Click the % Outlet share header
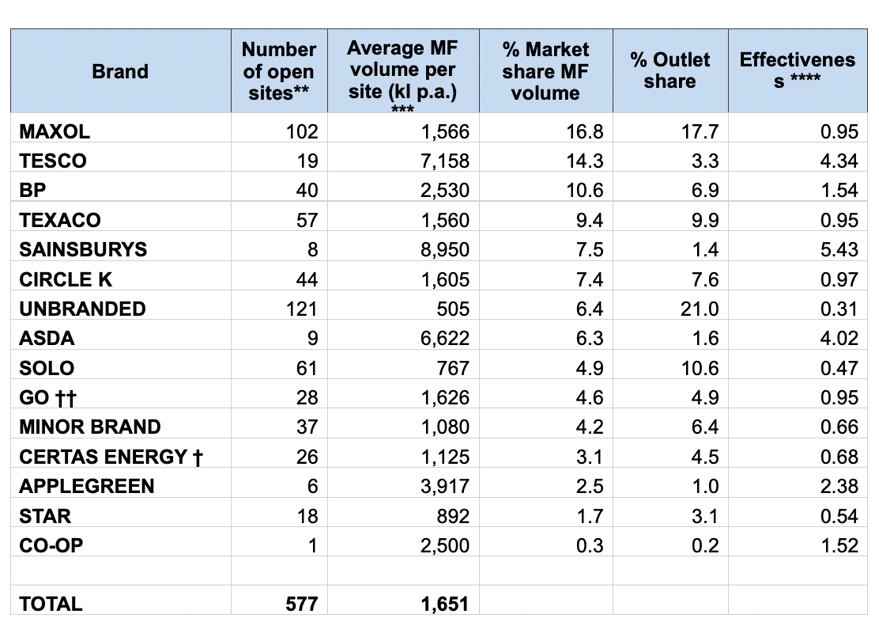 coord(669,71)
